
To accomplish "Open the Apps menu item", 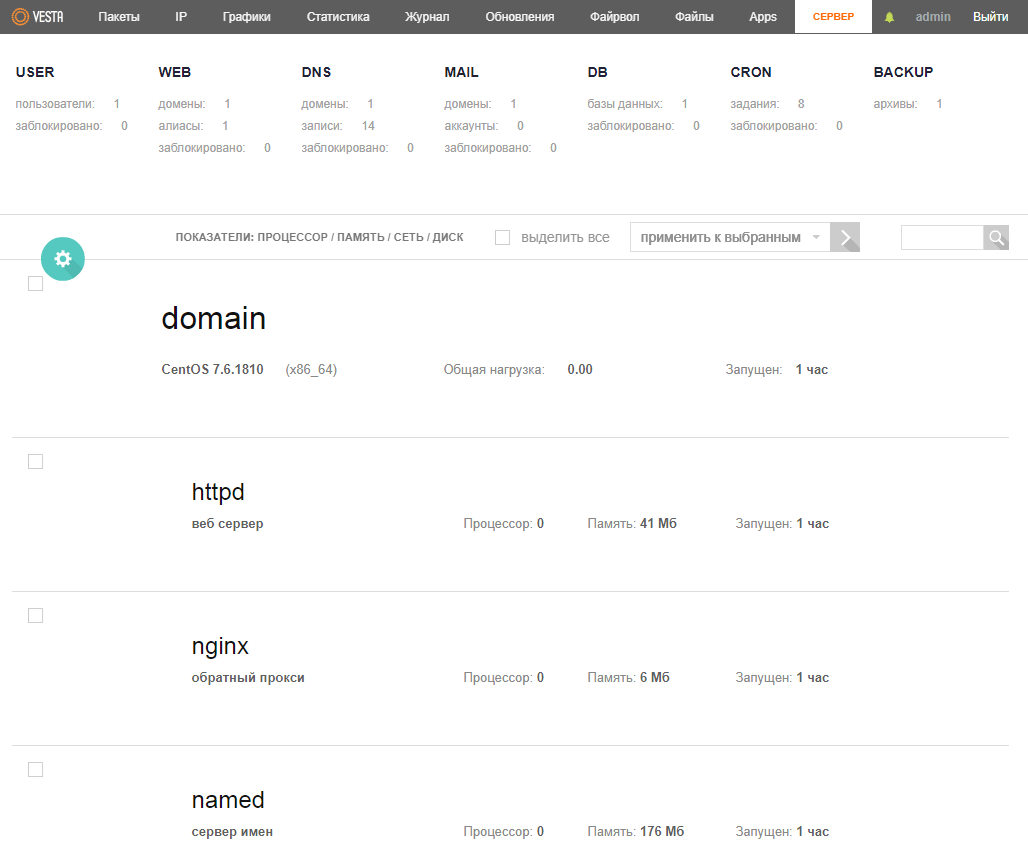I will 763,17.
